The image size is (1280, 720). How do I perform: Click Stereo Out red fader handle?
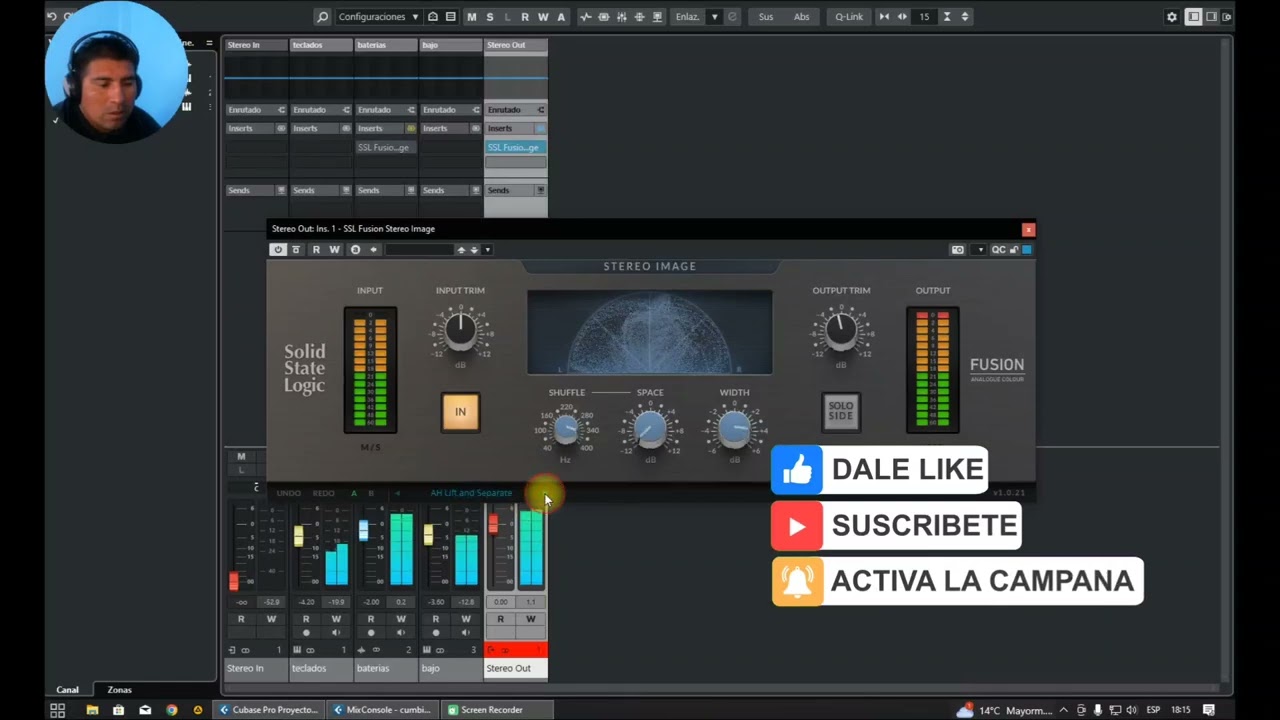[493, 523]
